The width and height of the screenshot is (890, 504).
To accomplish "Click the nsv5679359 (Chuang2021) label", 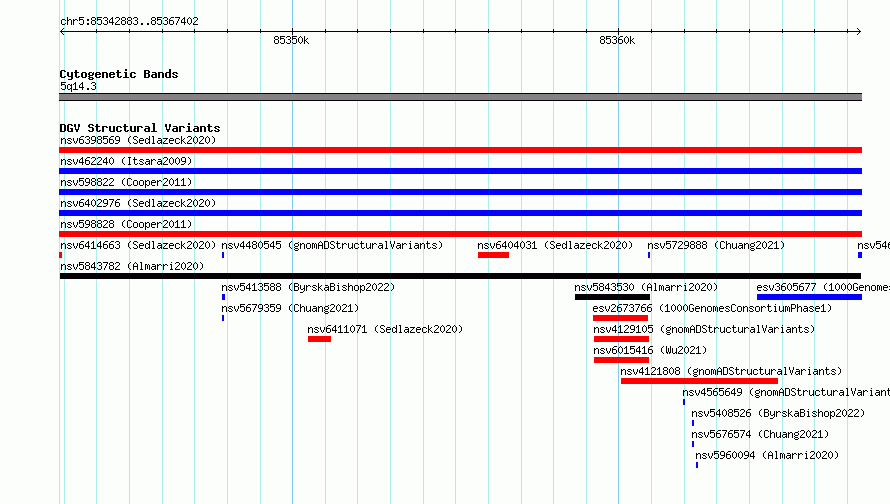I will [290, 308].
